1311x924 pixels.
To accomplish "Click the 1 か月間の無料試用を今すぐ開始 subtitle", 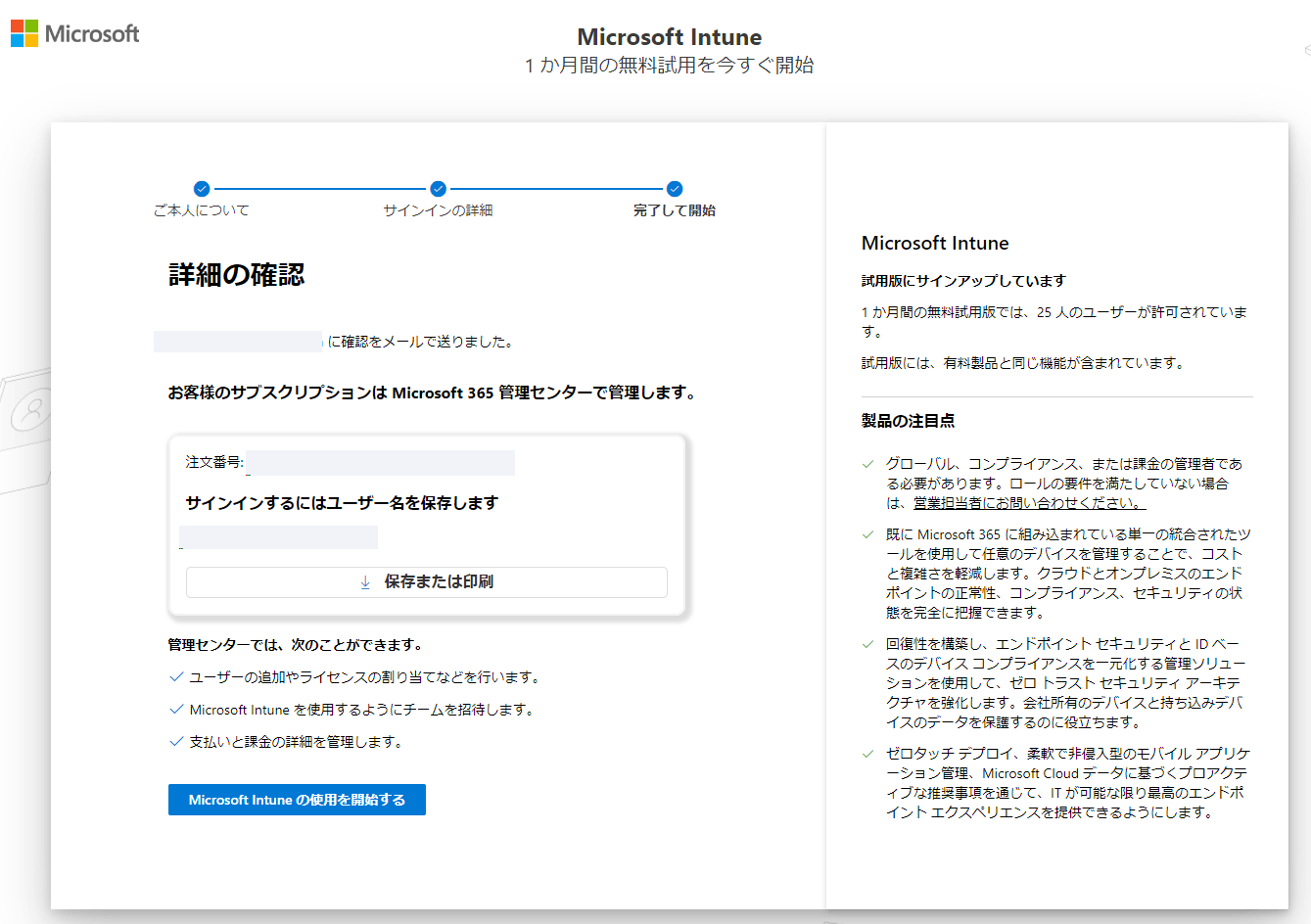I will (x=670, y=66).
